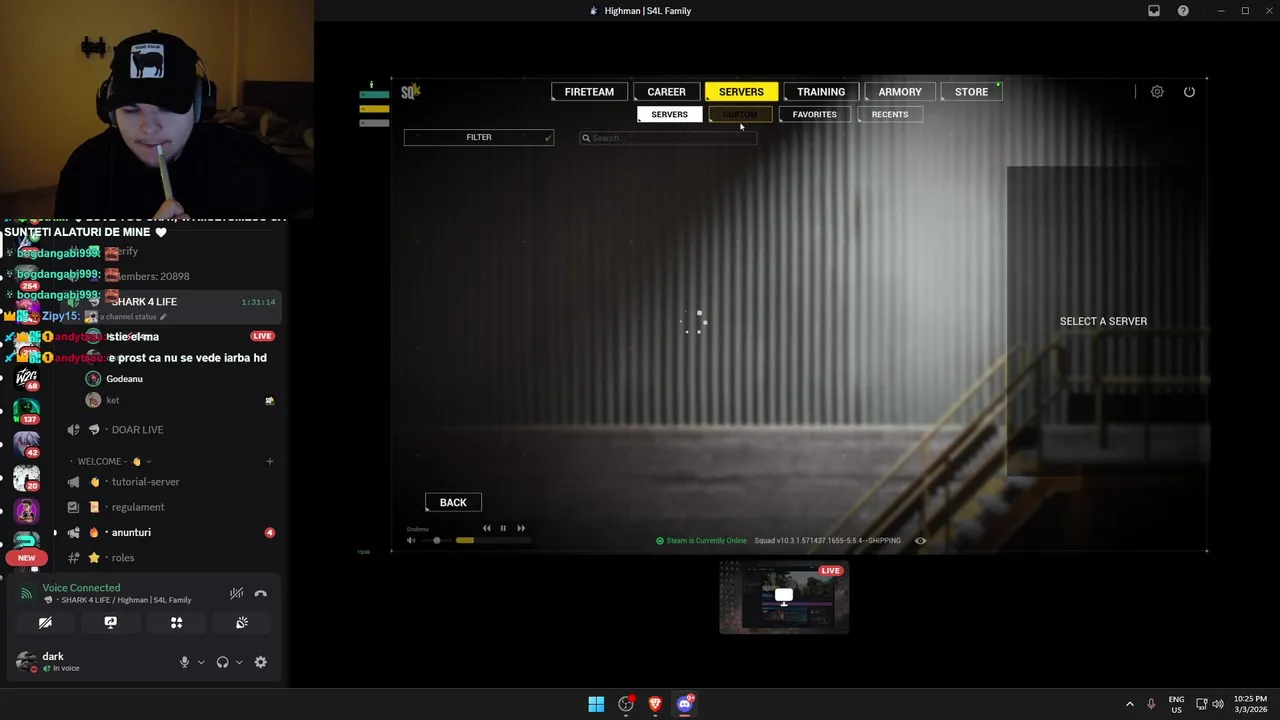Open the STORE tab
Viewport: 1280px width, 720px height.
[971, 92]
